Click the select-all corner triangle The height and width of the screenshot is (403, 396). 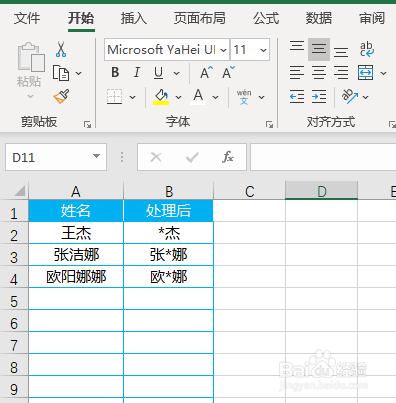(x=19, y=191)
